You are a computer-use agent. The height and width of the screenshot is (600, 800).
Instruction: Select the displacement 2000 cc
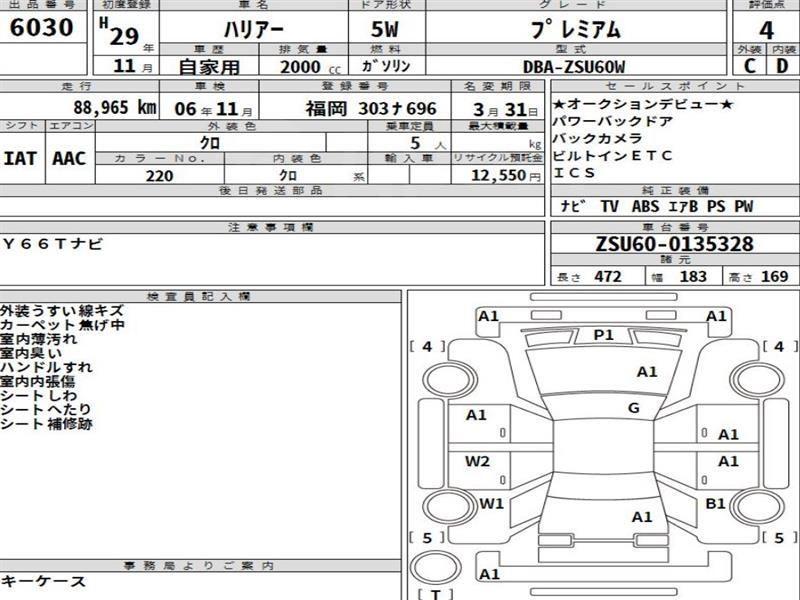pos(310,67)
